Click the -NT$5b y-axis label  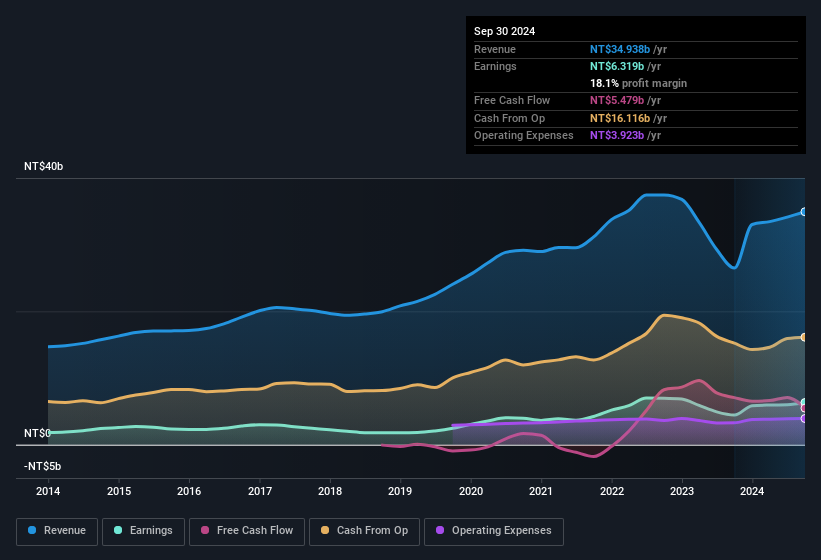(x=42, y=466)
